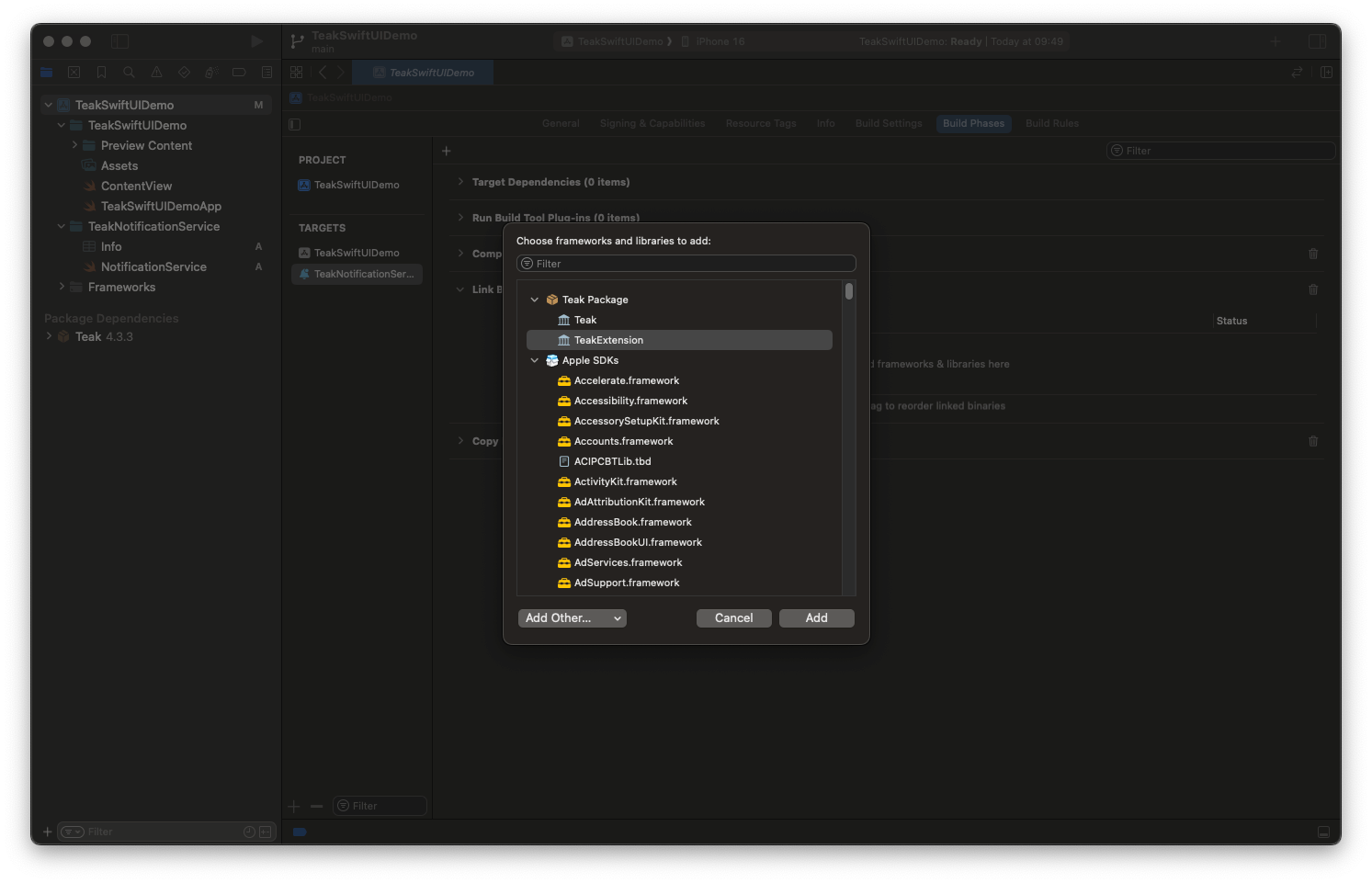Screen dimensions: 1372x883
Task: Expand the Frameworks group in navigator
Action: 62,287
